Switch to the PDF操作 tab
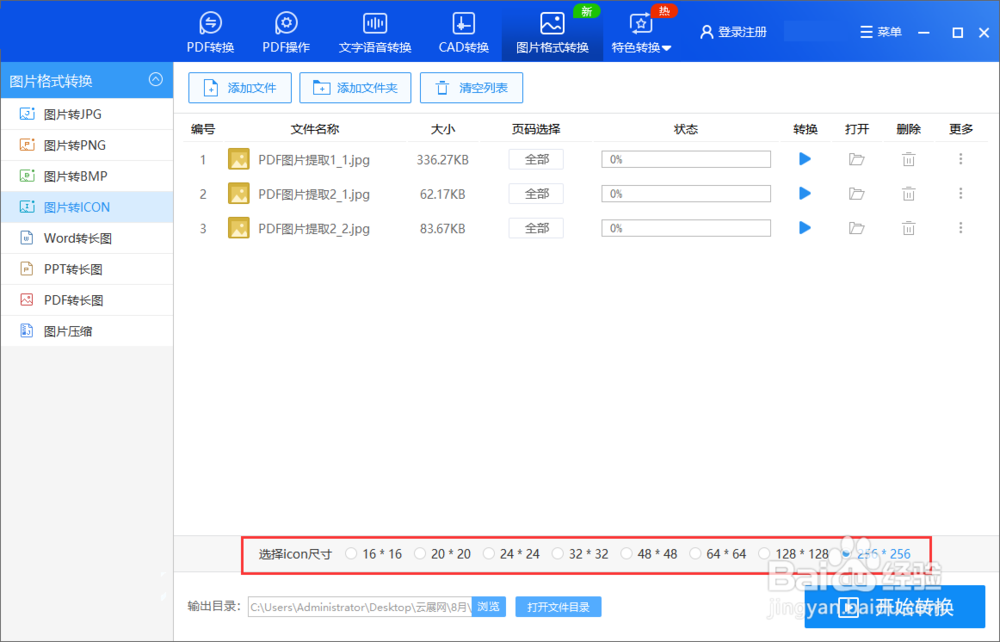 286,32
